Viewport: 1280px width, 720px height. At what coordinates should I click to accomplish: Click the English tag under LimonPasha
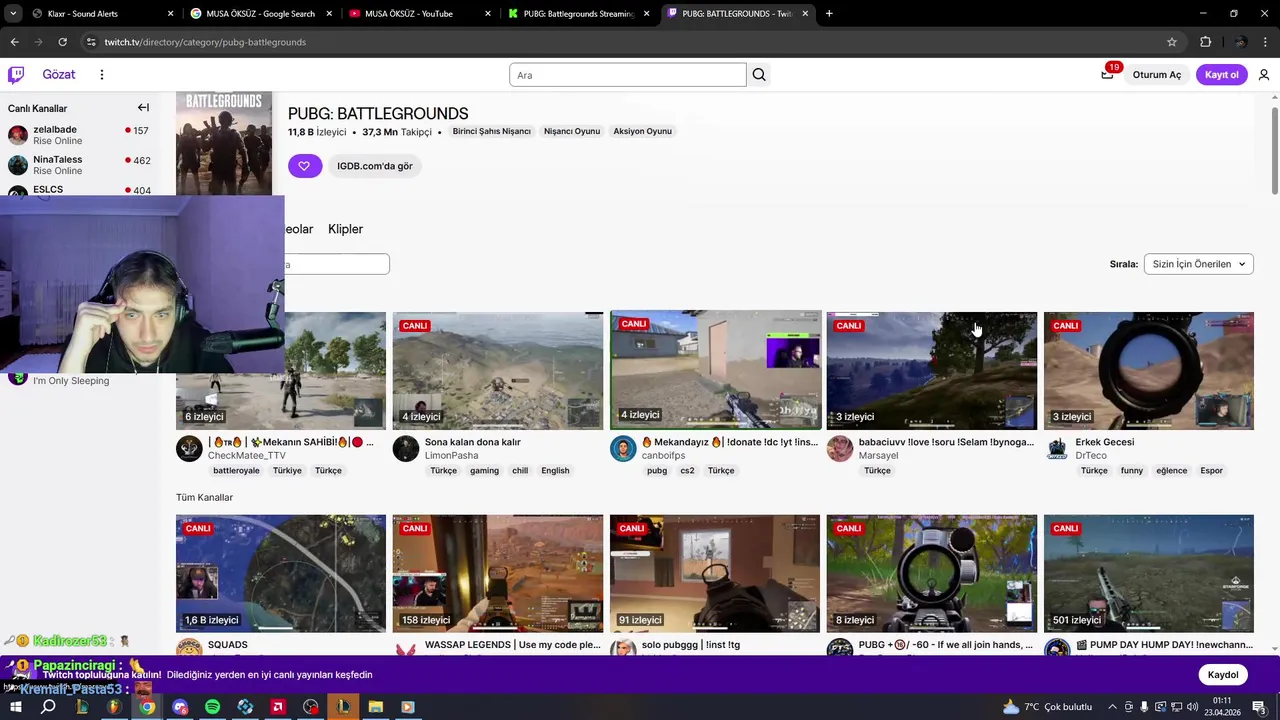[x=555, y=471]
